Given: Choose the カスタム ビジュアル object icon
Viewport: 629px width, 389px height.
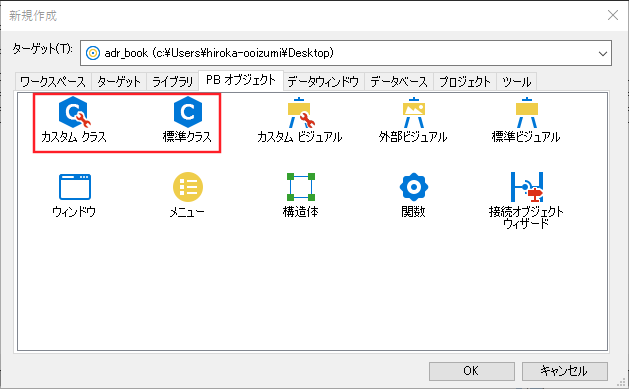Looking at the screenshot, I should 300,113.
